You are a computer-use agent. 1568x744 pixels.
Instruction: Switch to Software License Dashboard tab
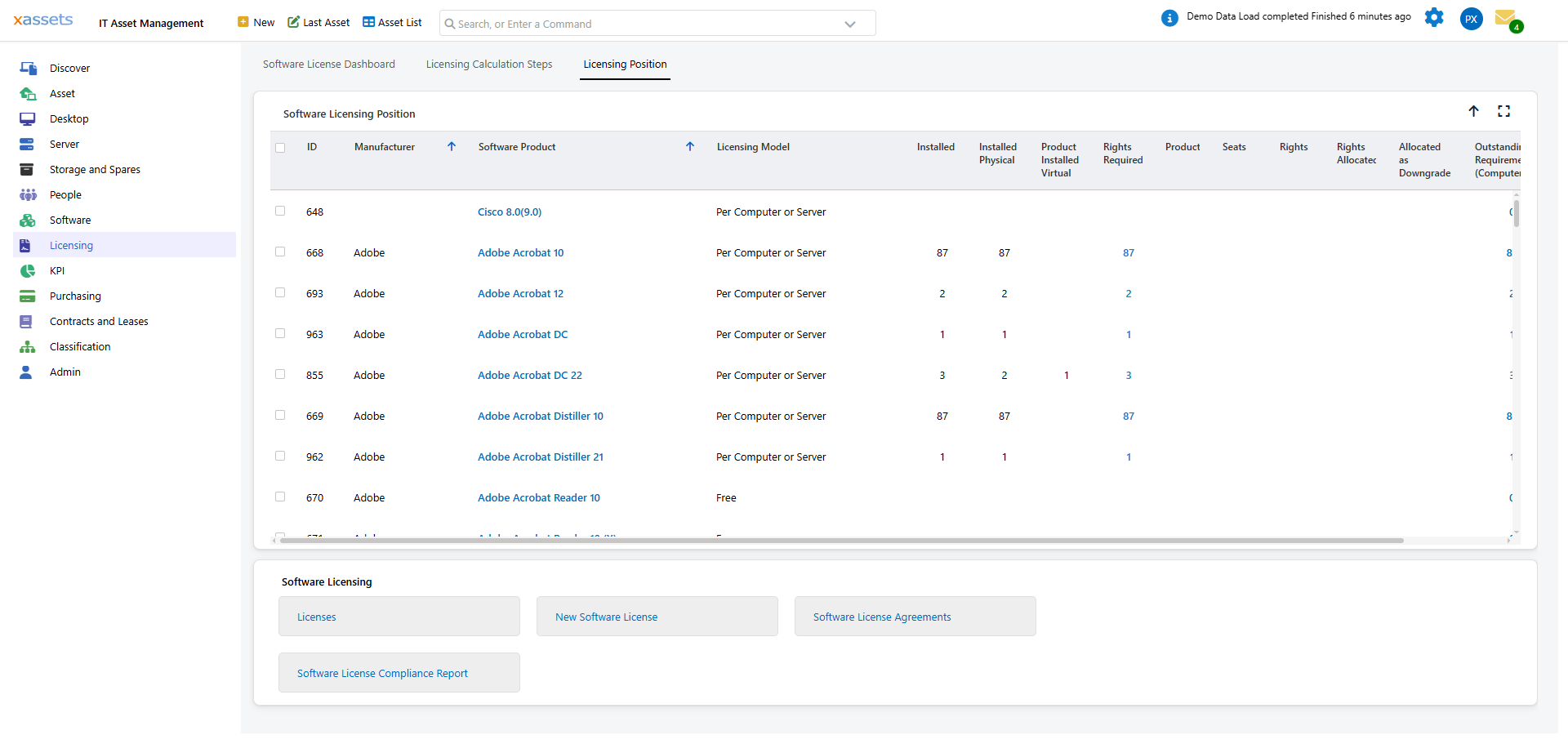[328, 65]
